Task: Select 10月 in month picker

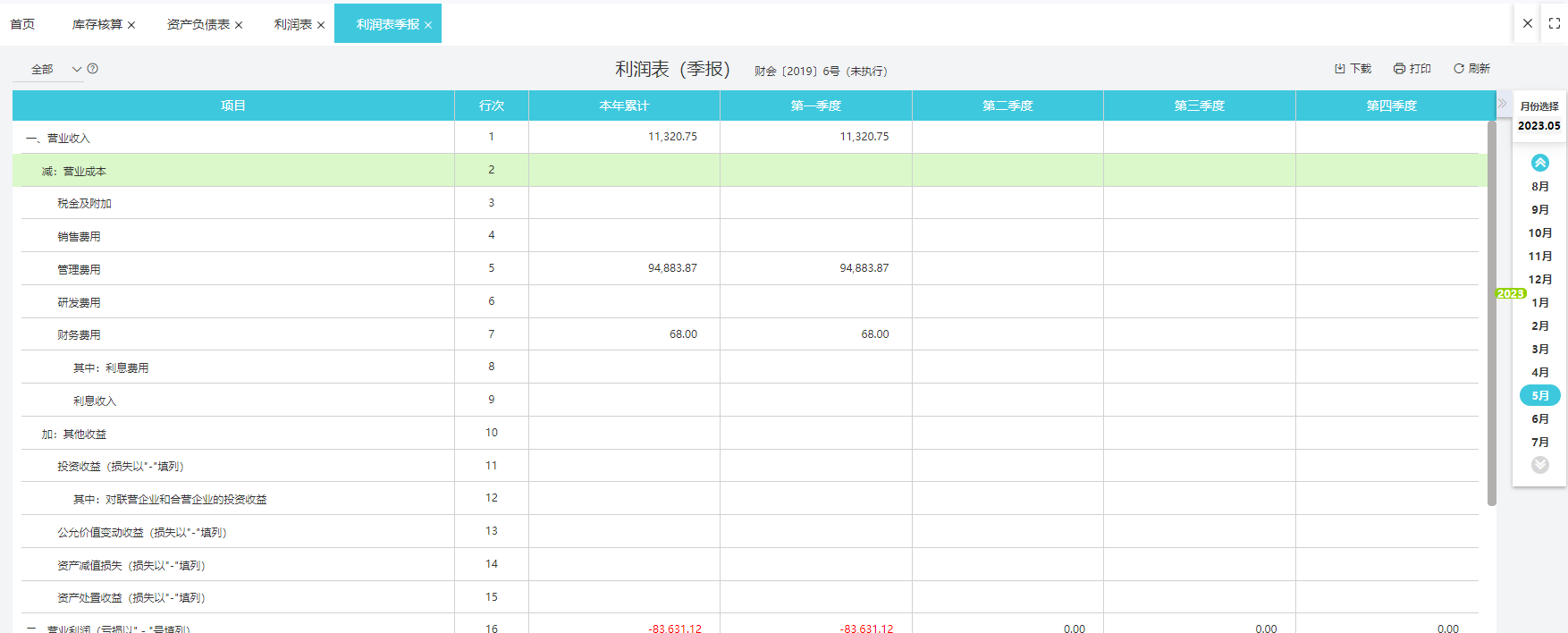Action: (x=1539, y=233)
